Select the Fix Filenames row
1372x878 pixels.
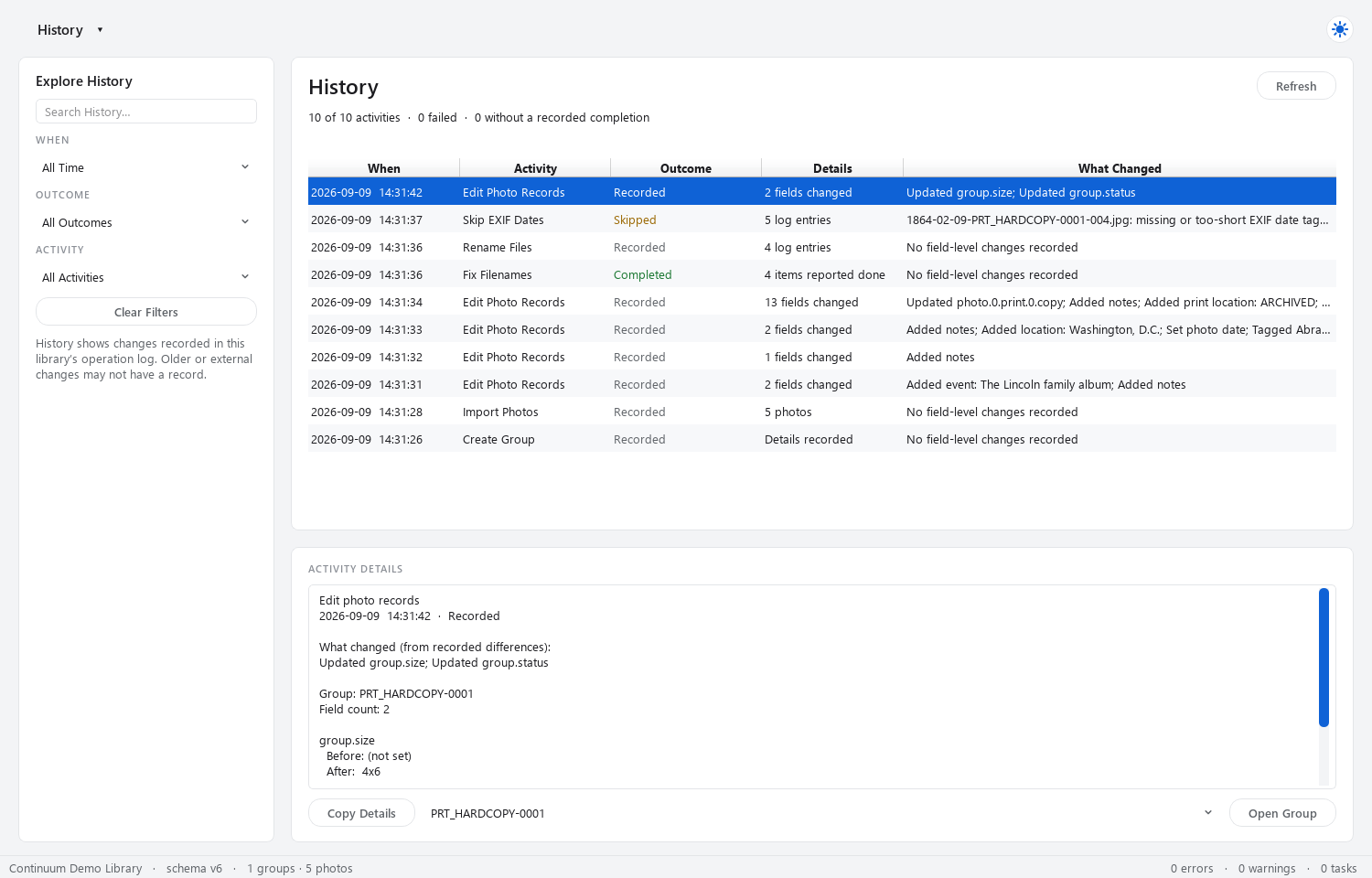point(822,274)
